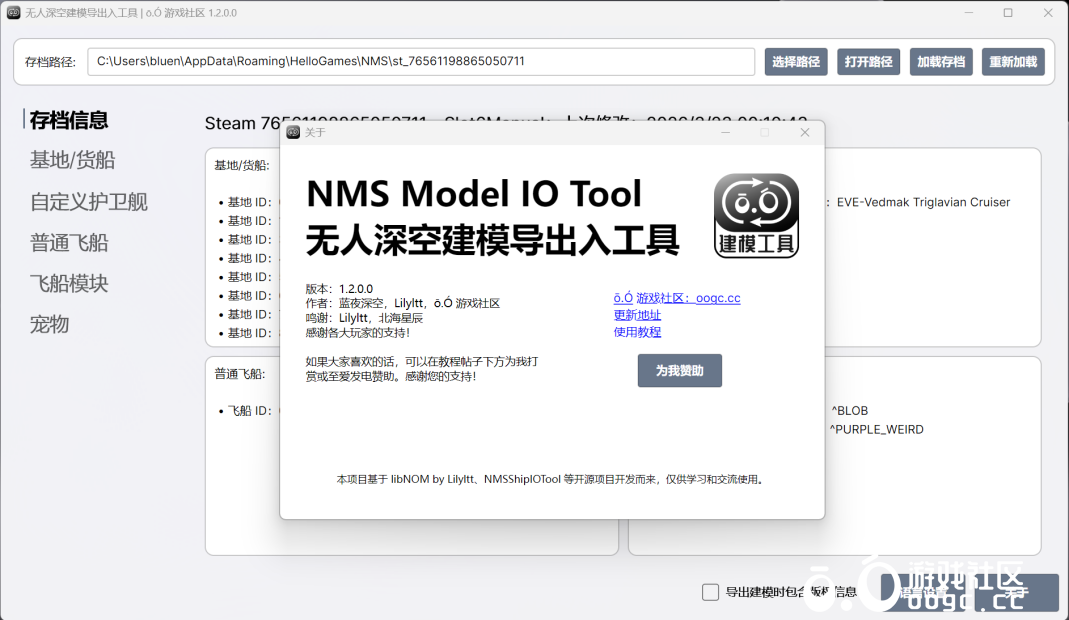Open the 基地/货船 section
Screen dimensions: 1069x620
72,160
